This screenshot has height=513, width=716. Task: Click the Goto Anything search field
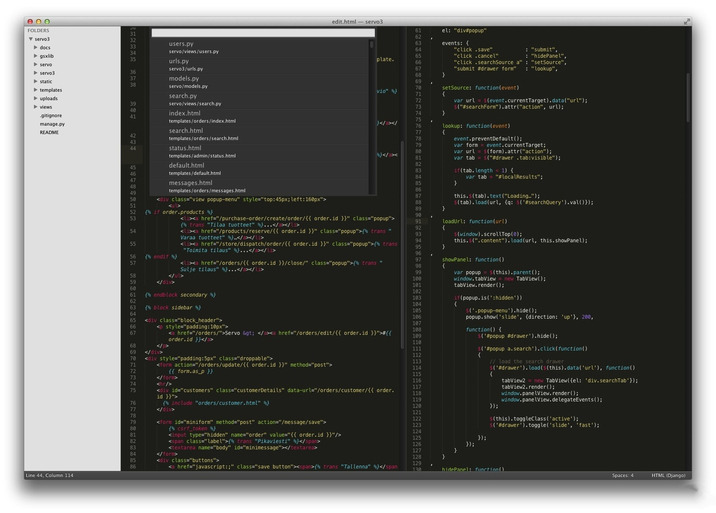coord(262,32)
